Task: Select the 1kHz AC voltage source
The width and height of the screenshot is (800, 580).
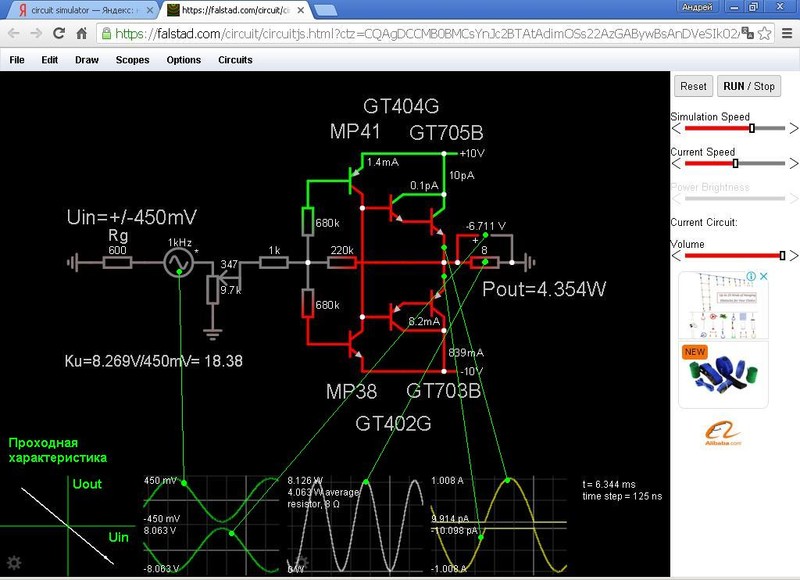Action: point(179,262)
